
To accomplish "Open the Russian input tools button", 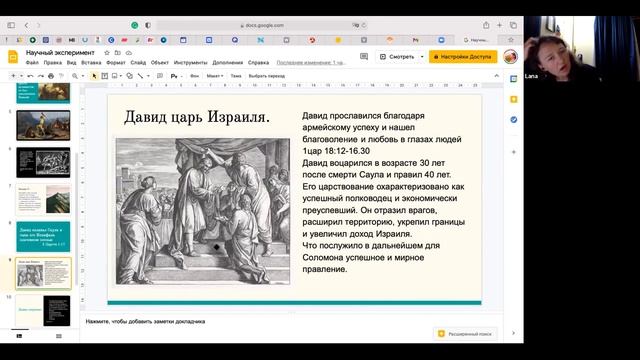I will pyautogui.click(x=174, y=76).
